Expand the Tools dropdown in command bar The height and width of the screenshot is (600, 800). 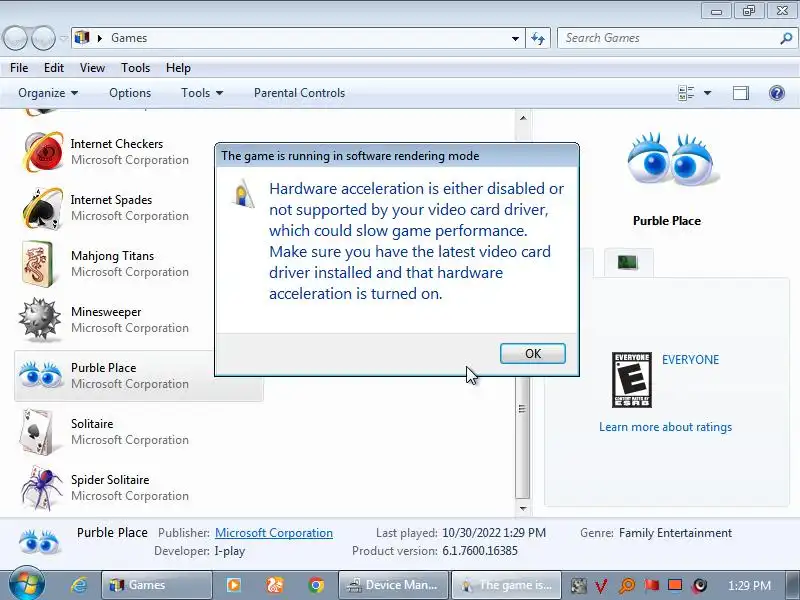(x=202, y=93)
